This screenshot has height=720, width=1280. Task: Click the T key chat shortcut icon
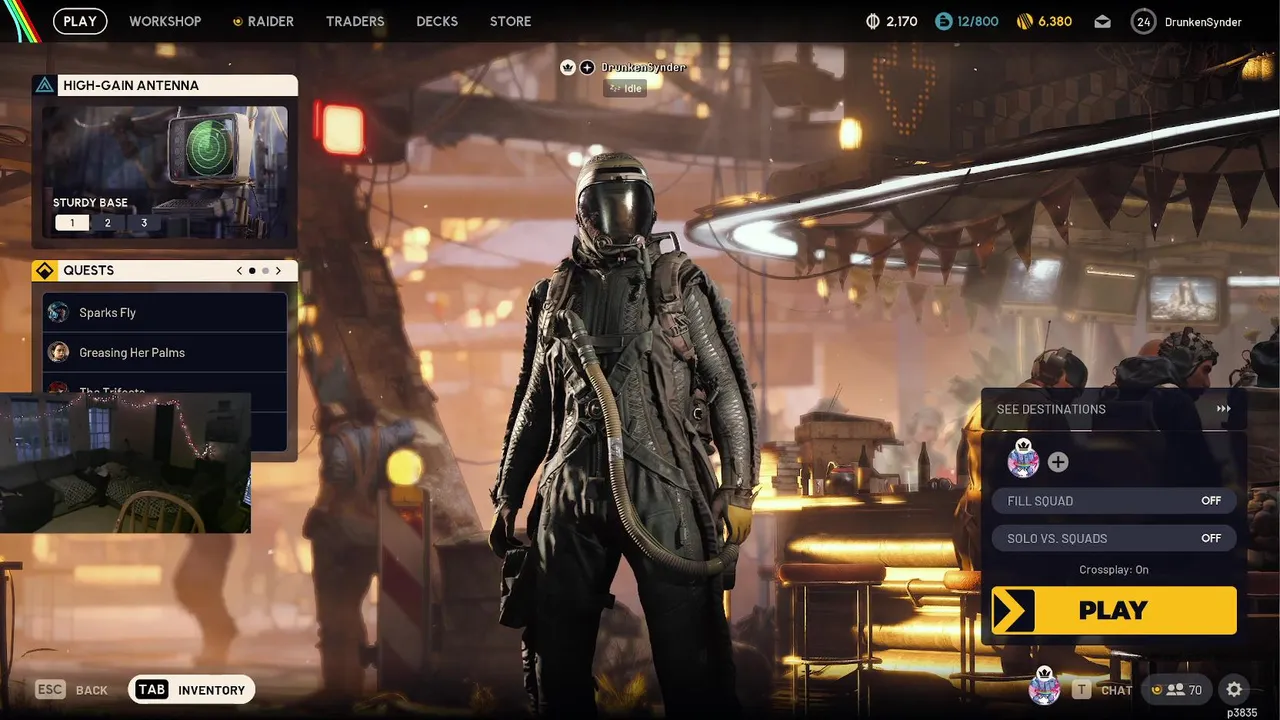(x=1081, y=689)
